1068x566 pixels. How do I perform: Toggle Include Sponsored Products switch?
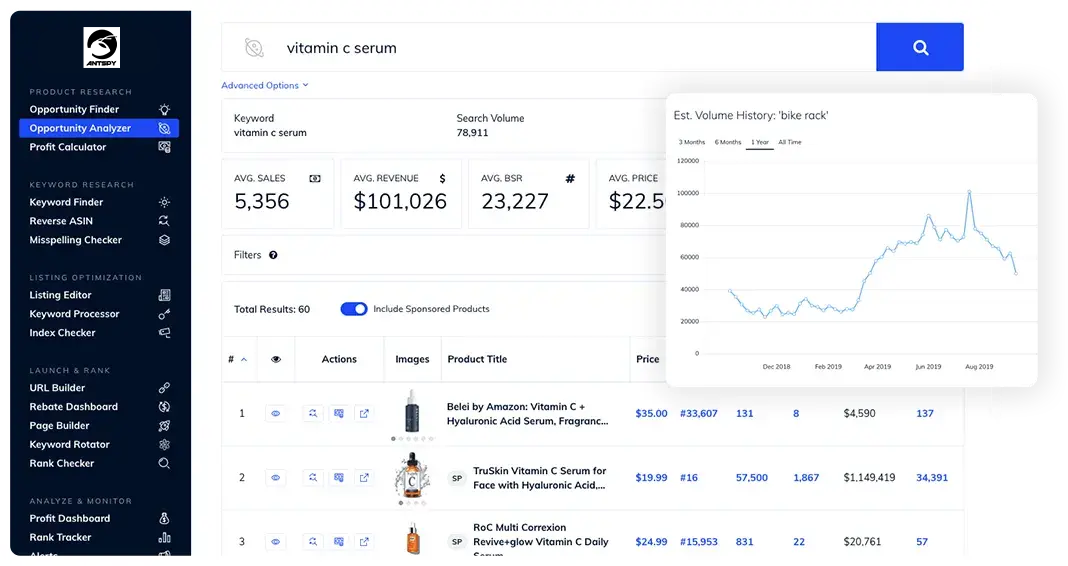pos(354,309)
